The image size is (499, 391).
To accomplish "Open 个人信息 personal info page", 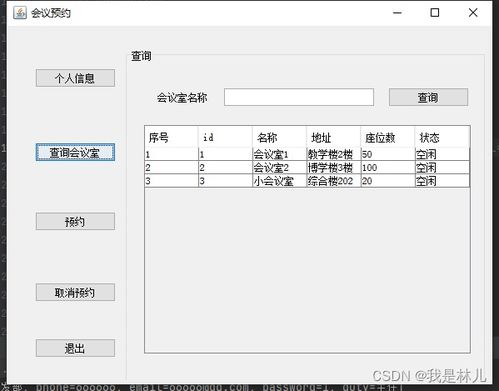I will 75,78.
